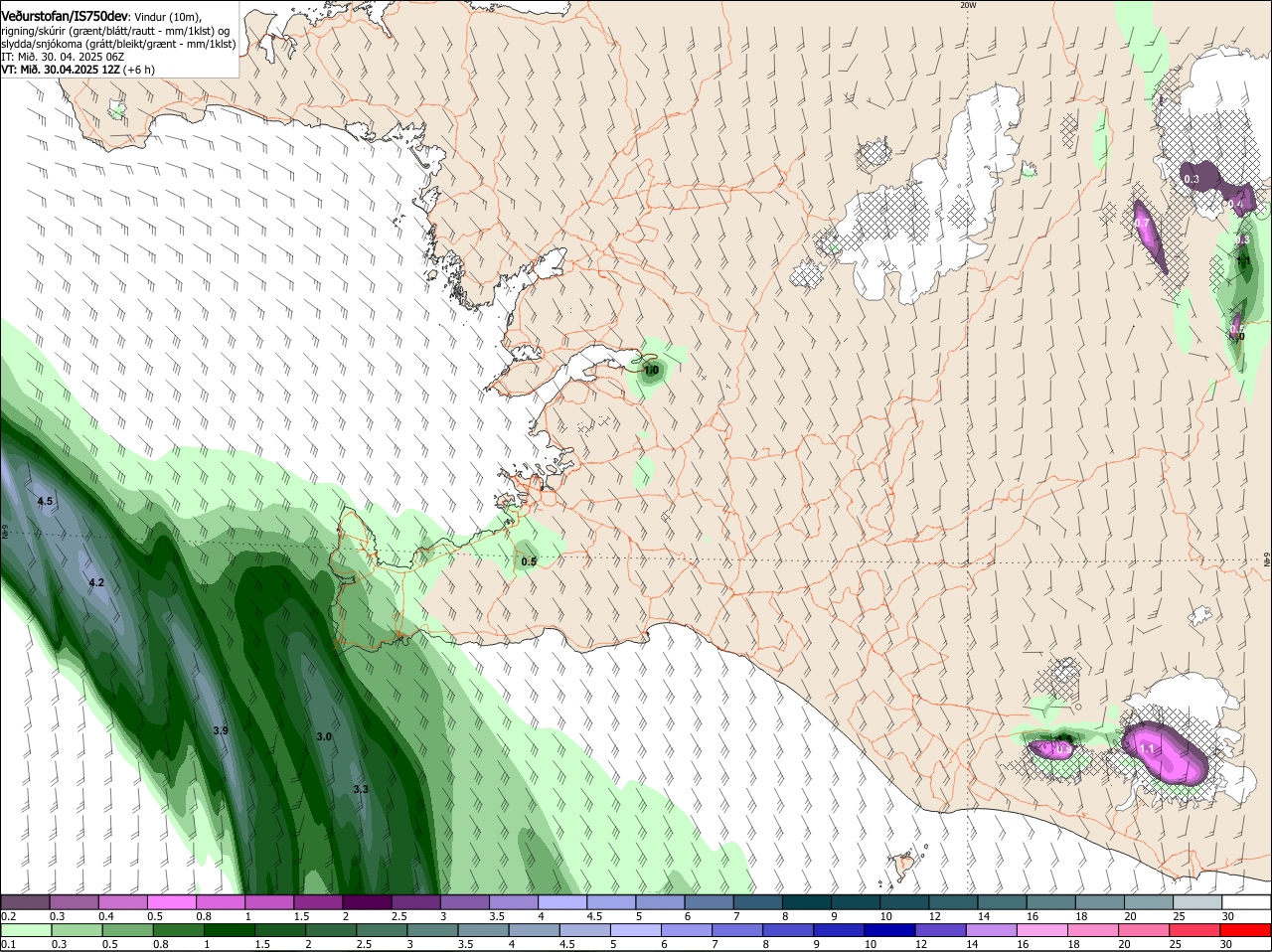Click the white swatch after 30 in the top scale

pyautogui.click(x=1245, y=902)
